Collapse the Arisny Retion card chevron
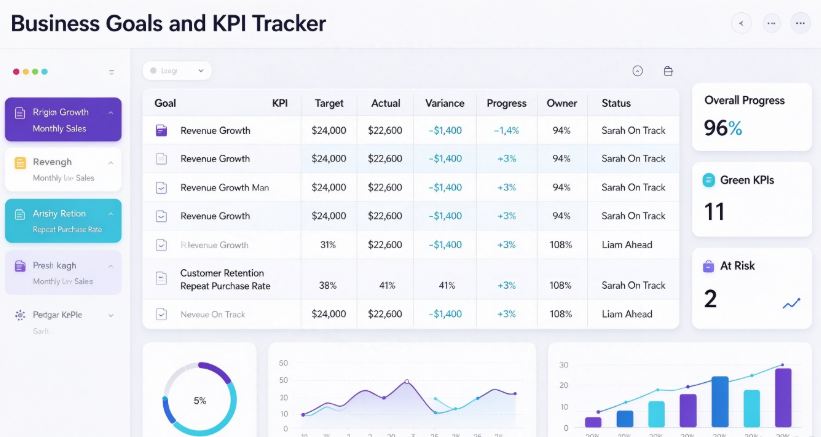821x437 pixels. 111,214
